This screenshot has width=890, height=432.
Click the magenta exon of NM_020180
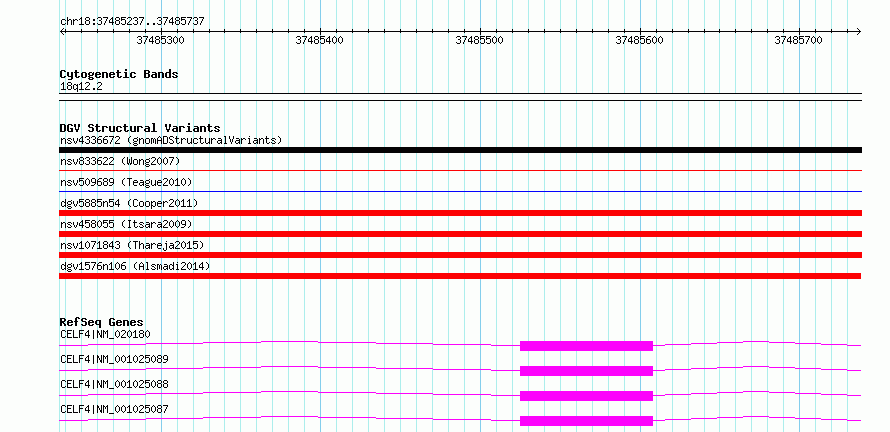[586, 346]
